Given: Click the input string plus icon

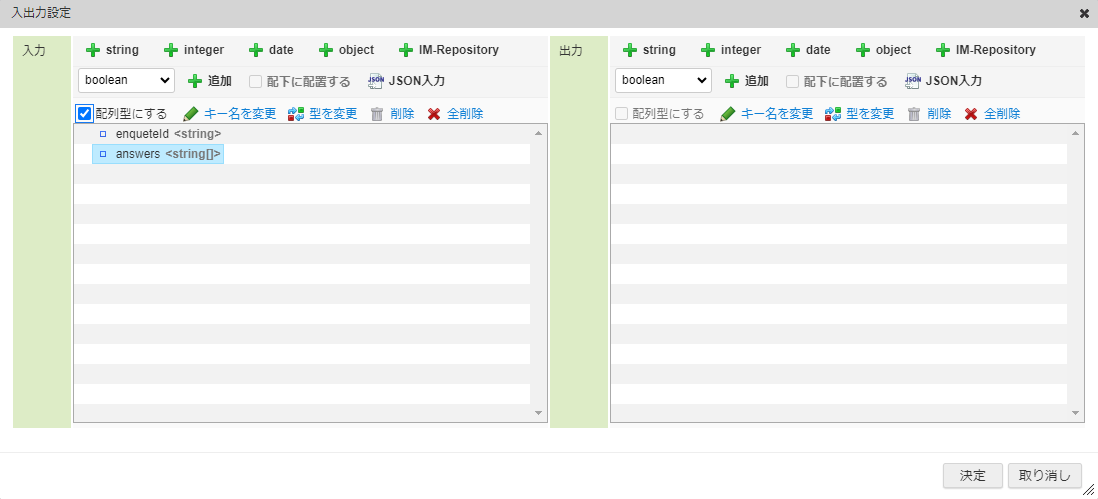Looking at the screenshot, I should pyautogui.click(x=93, y=50).
